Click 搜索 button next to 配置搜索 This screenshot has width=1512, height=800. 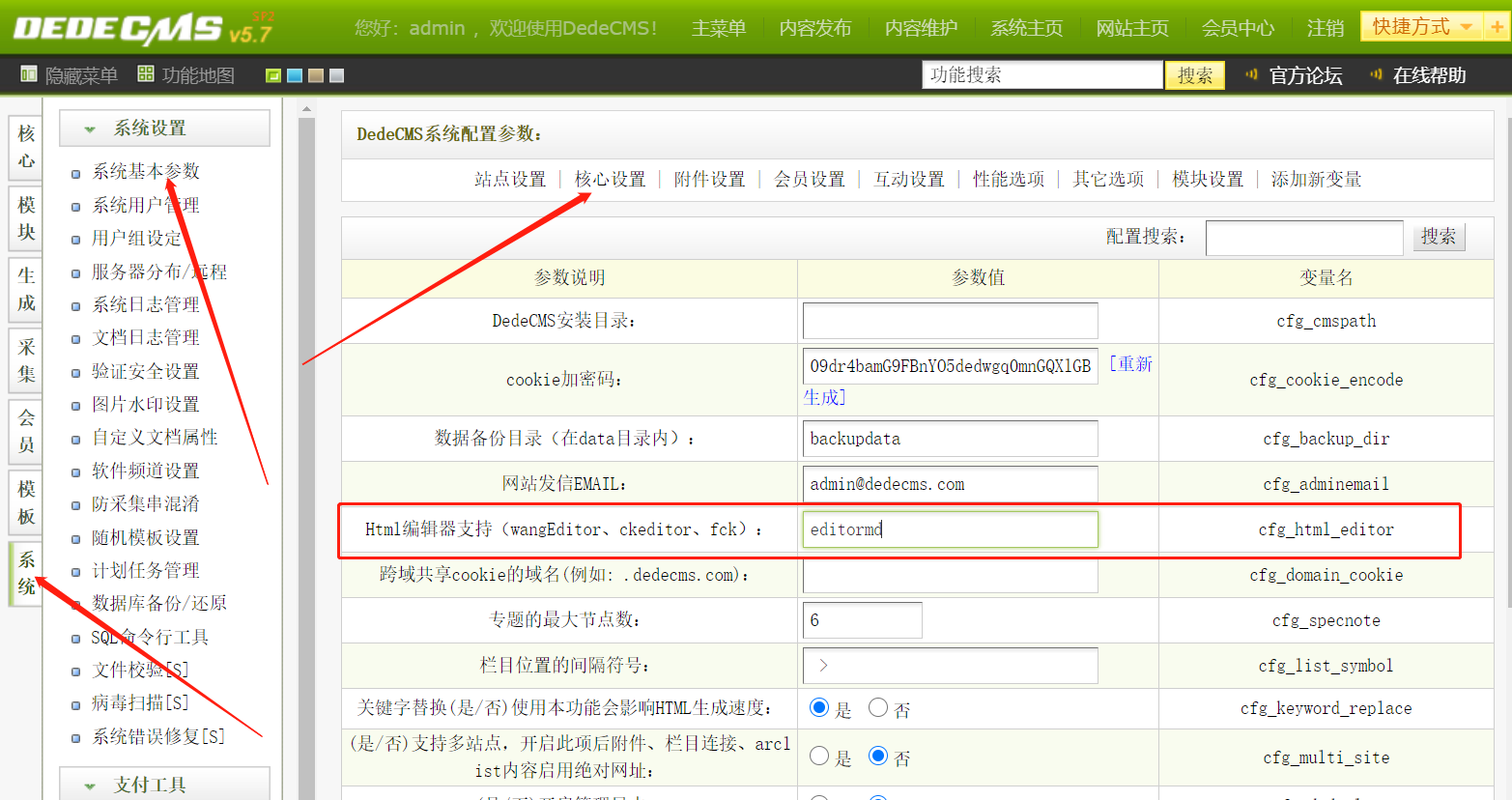pos(1439,237)
